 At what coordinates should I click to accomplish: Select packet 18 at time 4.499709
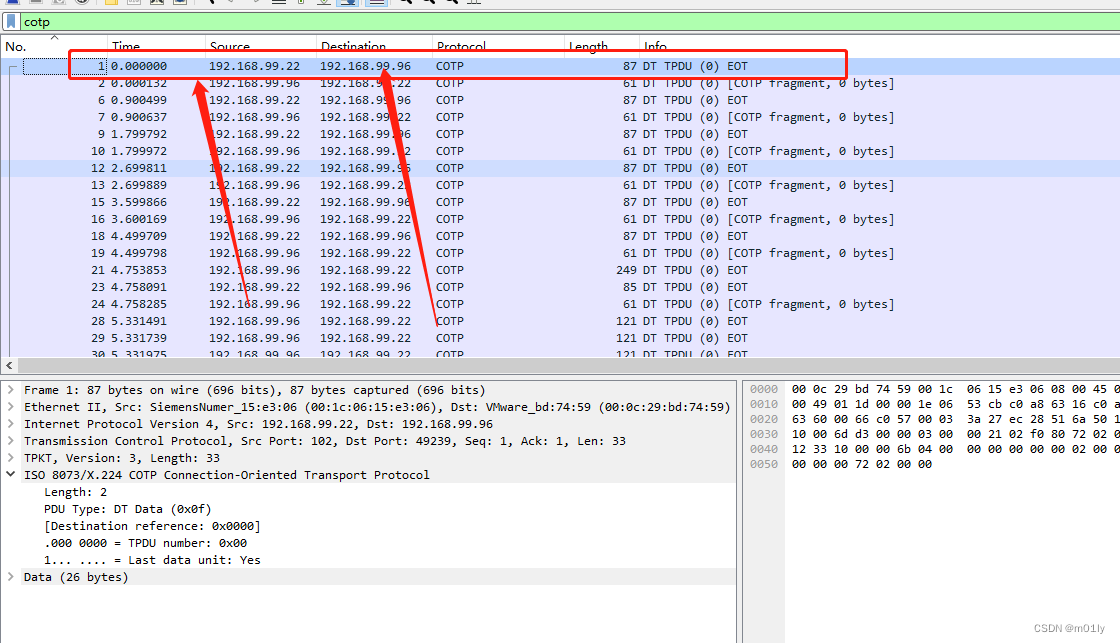560,236
